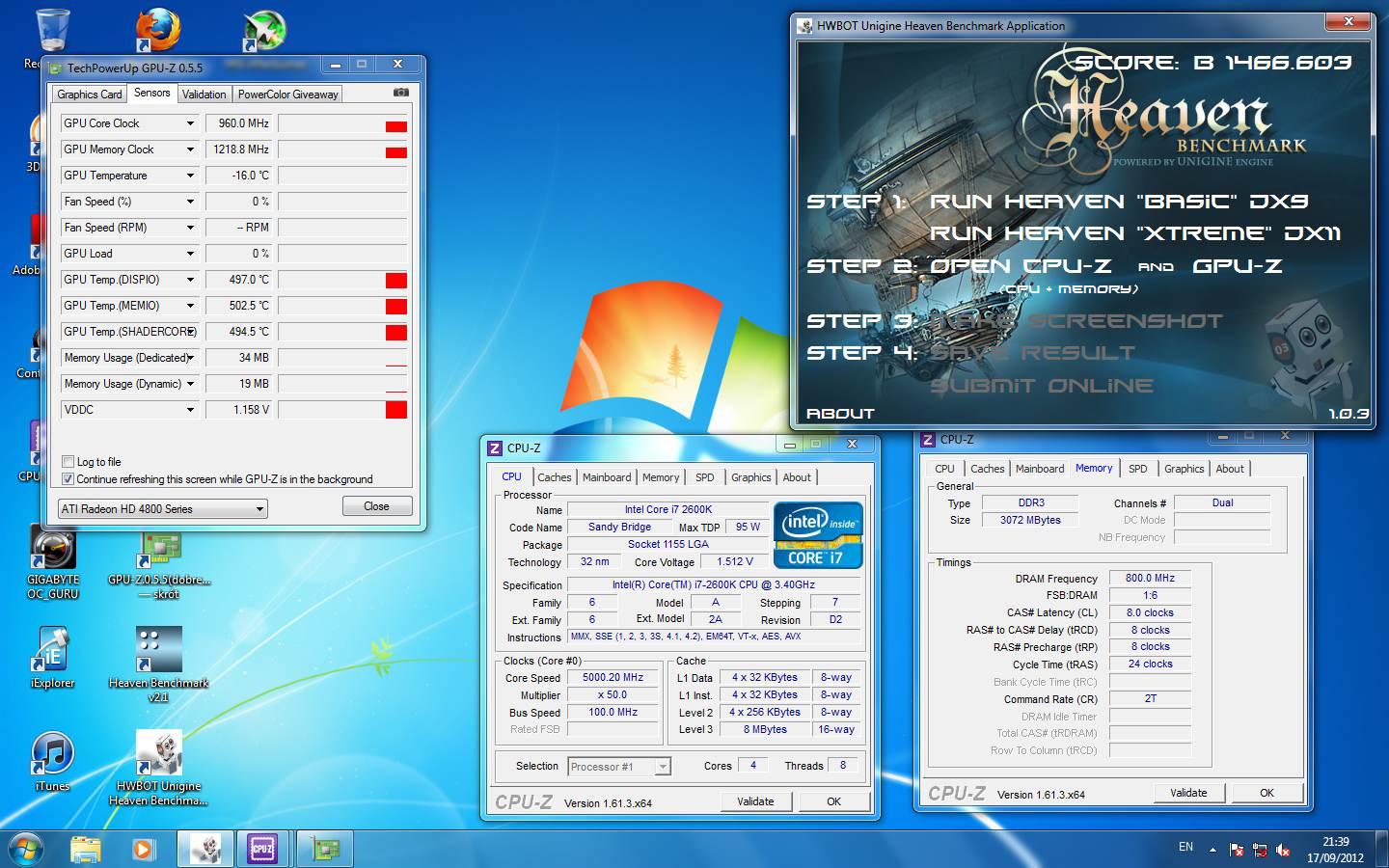This screenshot has height=868, width=1389.
Task: Open GIGABYTE OC_GURU desktop icon
Action: point(52,563)
